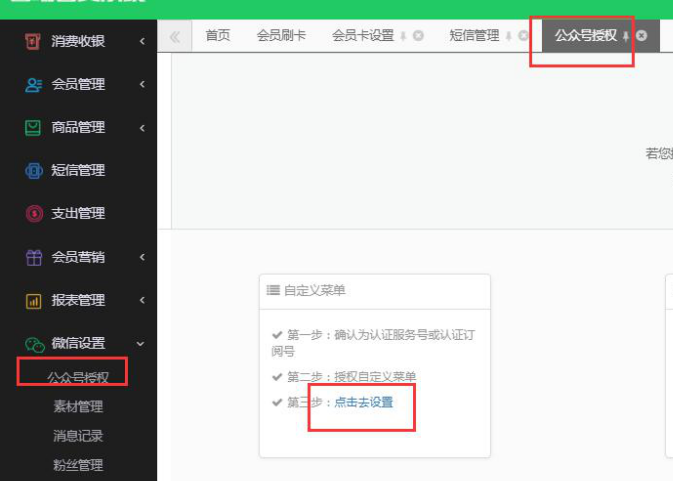Open 会员管理 in the sidebar
The width and height of the screenshot is (673, 481).
click(78, 84)
